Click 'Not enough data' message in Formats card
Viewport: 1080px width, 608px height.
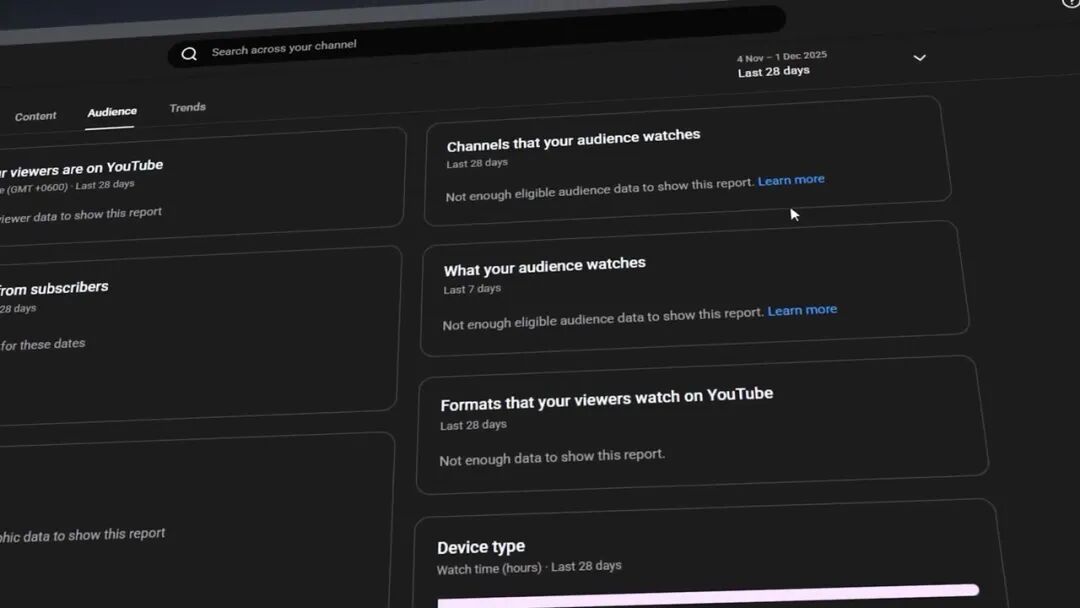pyautogui.click(x=552, y=457)
